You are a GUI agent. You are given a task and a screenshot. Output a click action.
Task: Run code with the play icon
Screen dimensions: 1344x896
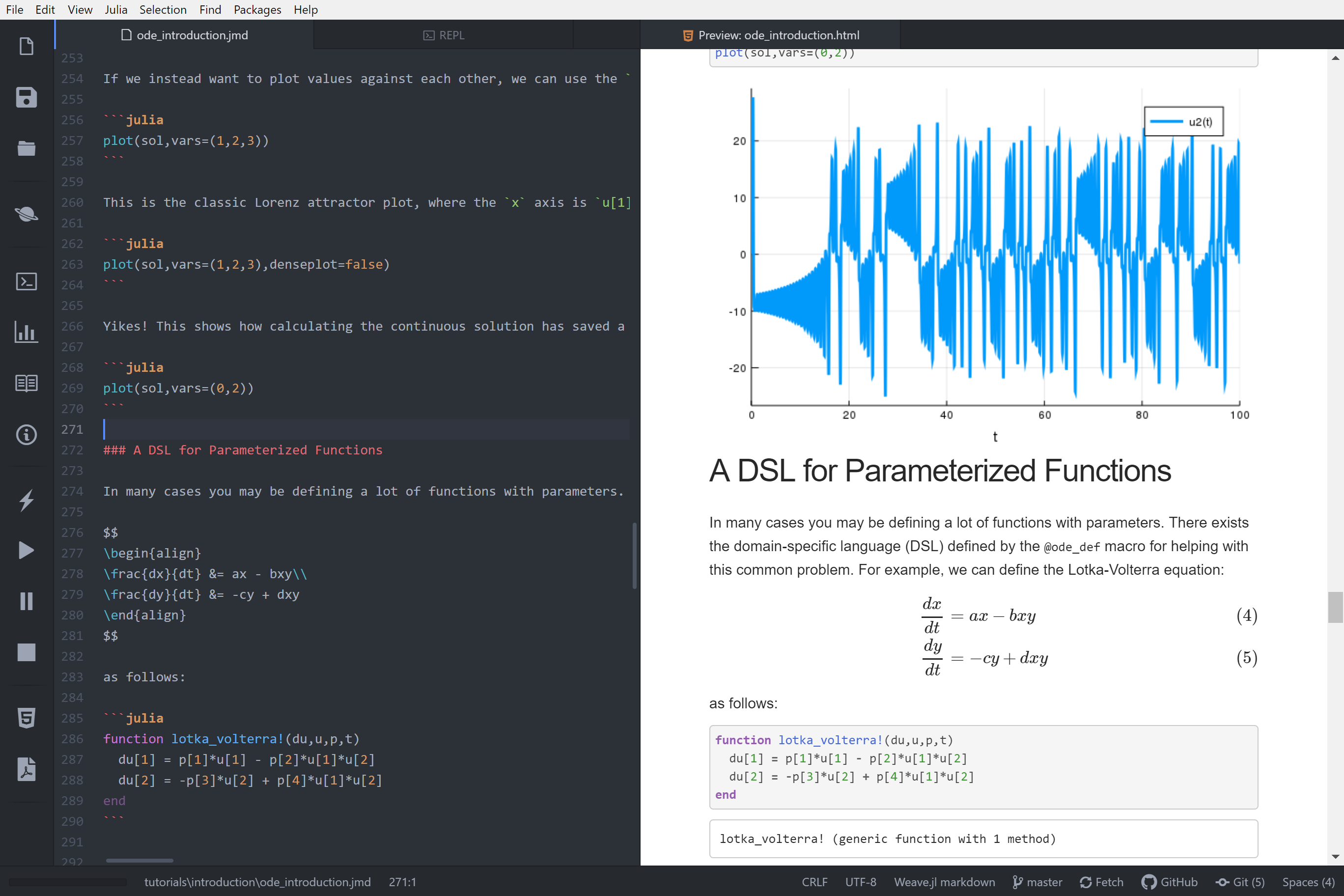27,550
